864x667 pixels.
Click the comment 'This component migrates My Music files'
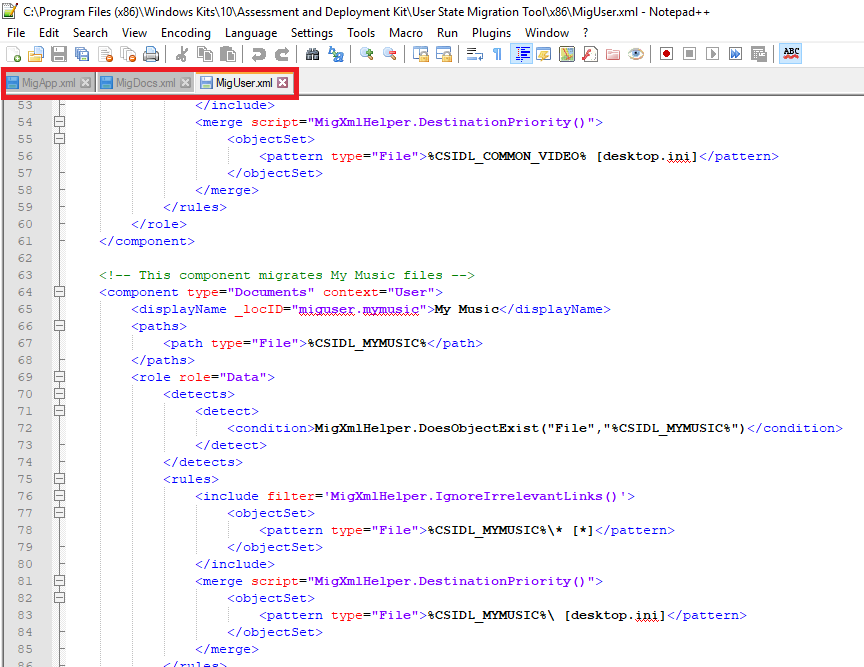(x=290, y=275)
